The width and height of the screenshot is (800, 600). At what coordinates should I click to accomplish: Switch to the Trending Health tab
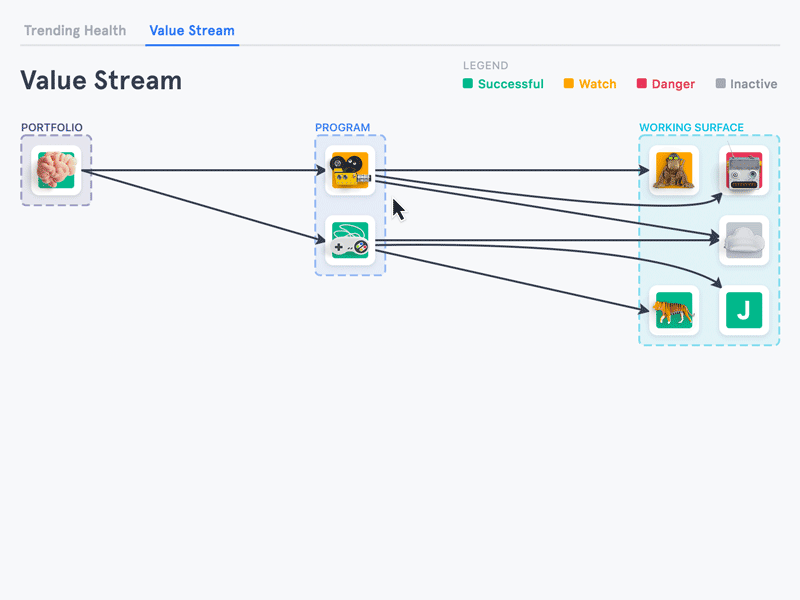pos(74,30)
